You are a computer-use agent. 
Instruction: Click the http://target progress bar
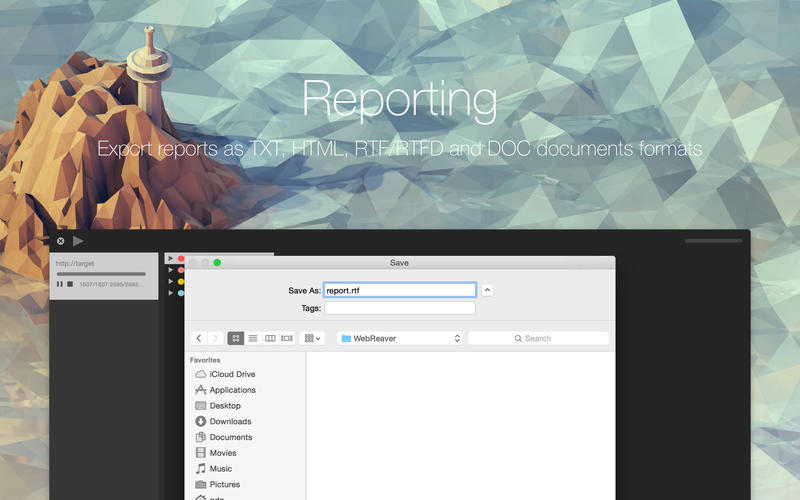(x=101, y=274)
